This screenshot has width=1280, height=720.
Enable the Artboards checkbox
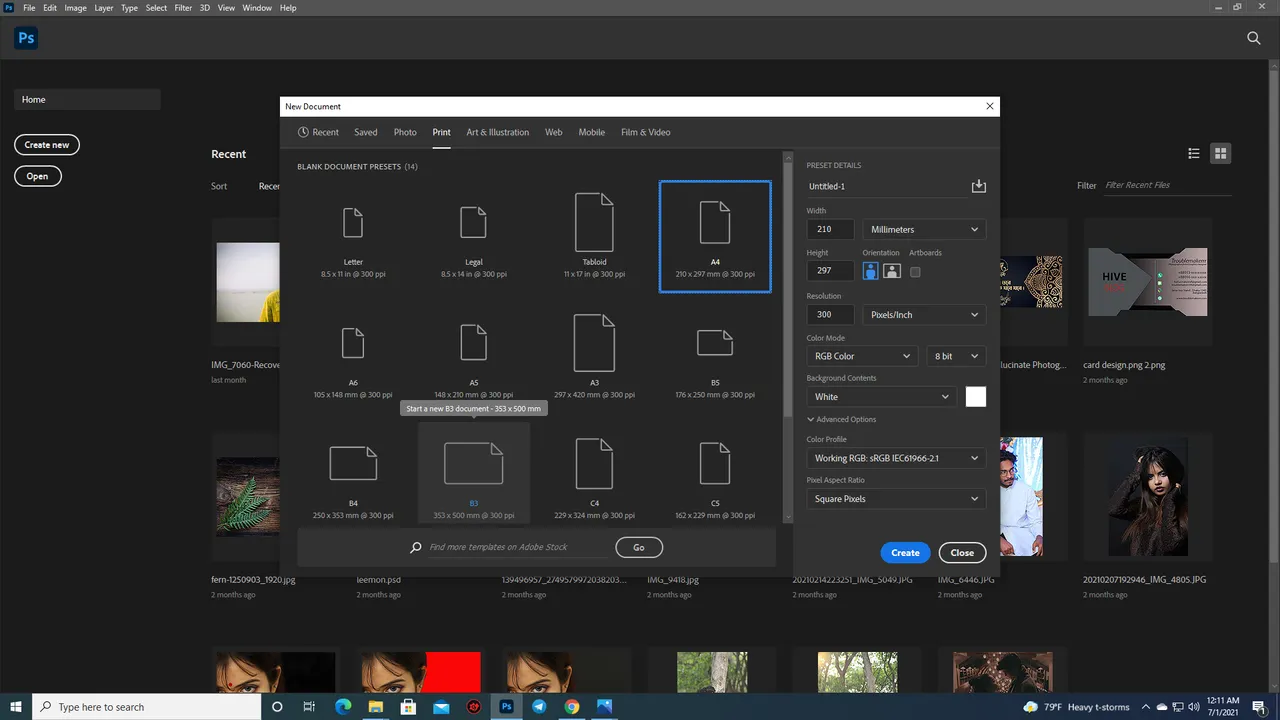click(915, 271)
